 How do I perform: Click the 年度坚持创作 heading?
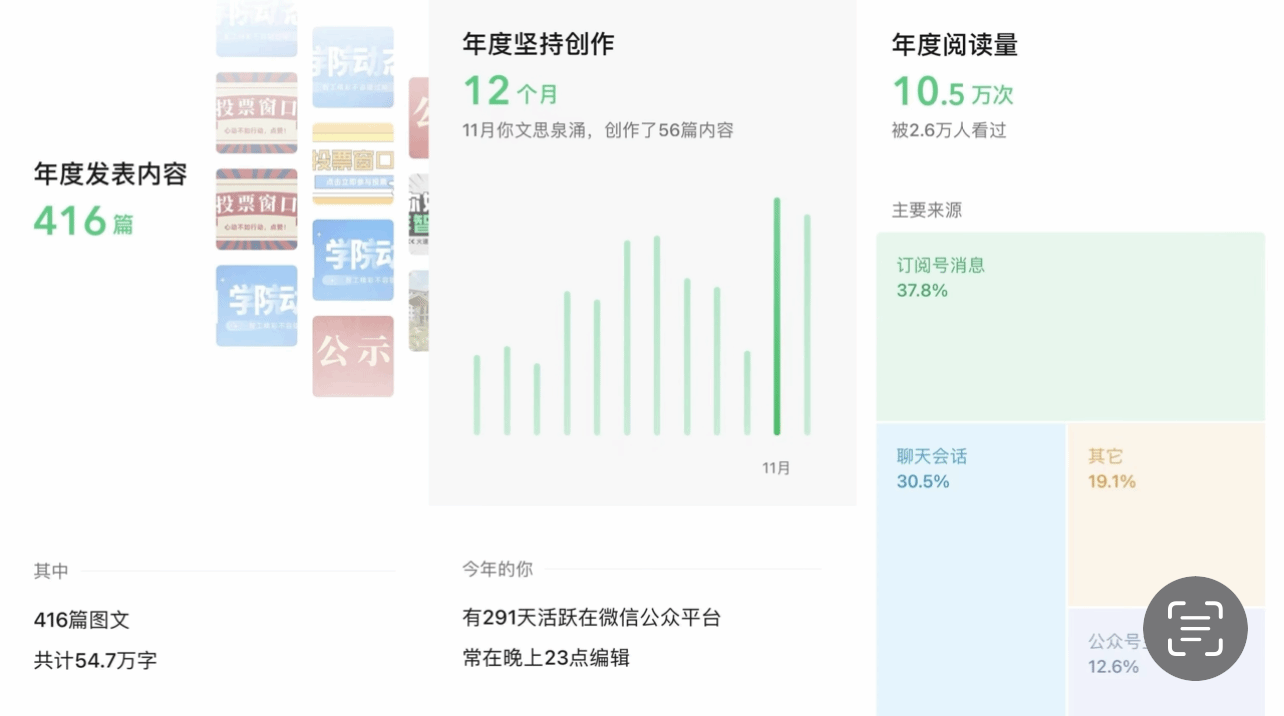tap(538, 44)
